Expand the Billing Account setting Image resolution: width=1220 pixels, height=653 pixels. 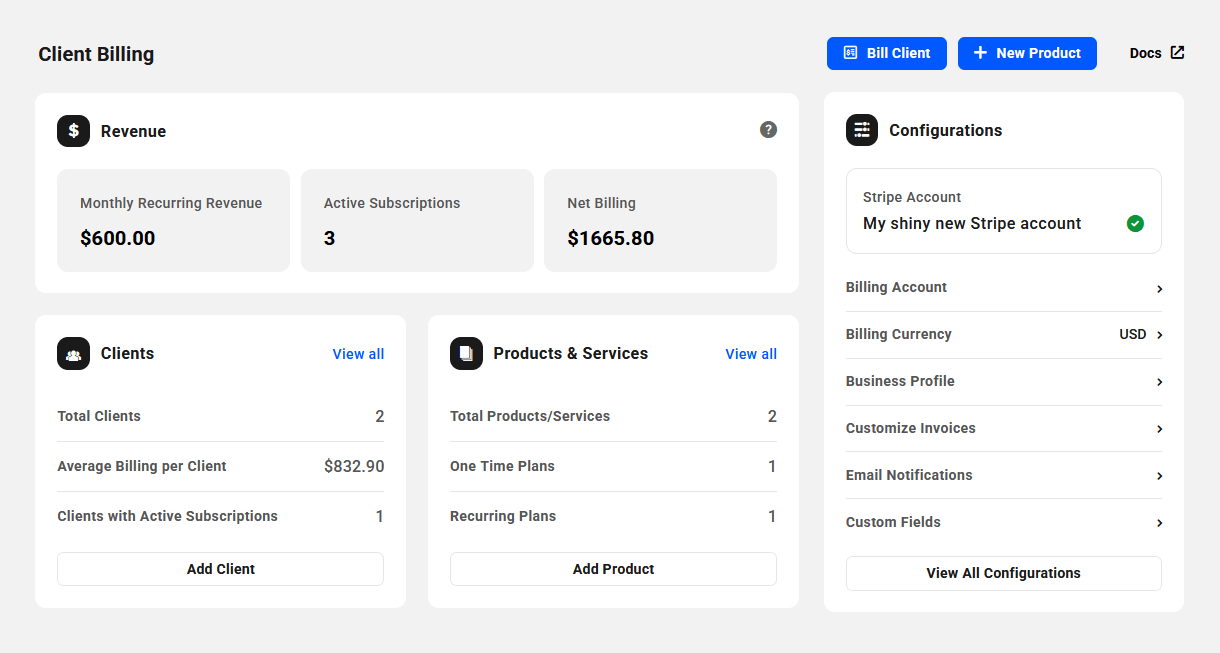(1003, 288)
